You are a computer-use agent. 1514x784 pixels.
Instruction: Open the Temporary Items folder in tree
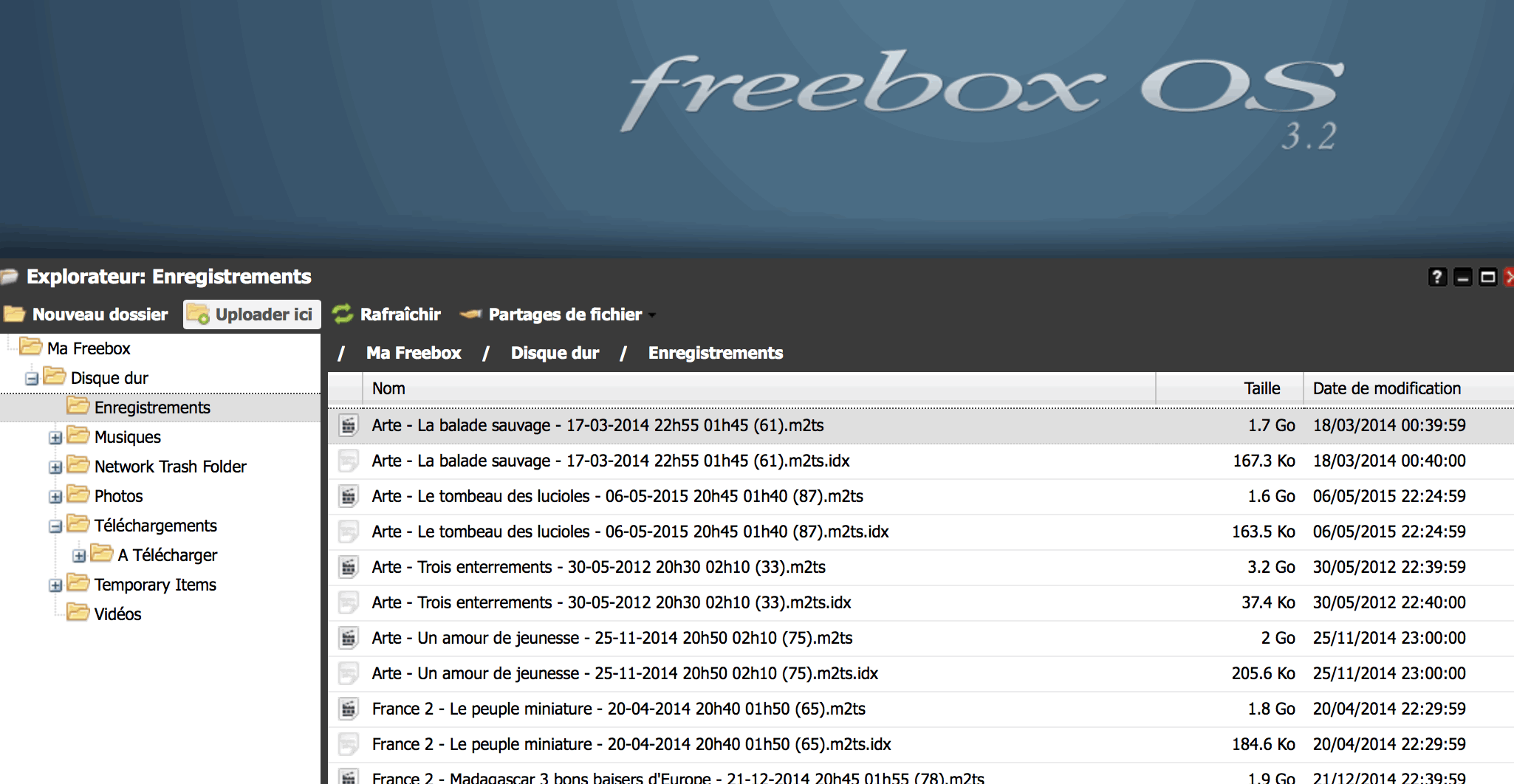pyautogui.click(x=155, y=585)
